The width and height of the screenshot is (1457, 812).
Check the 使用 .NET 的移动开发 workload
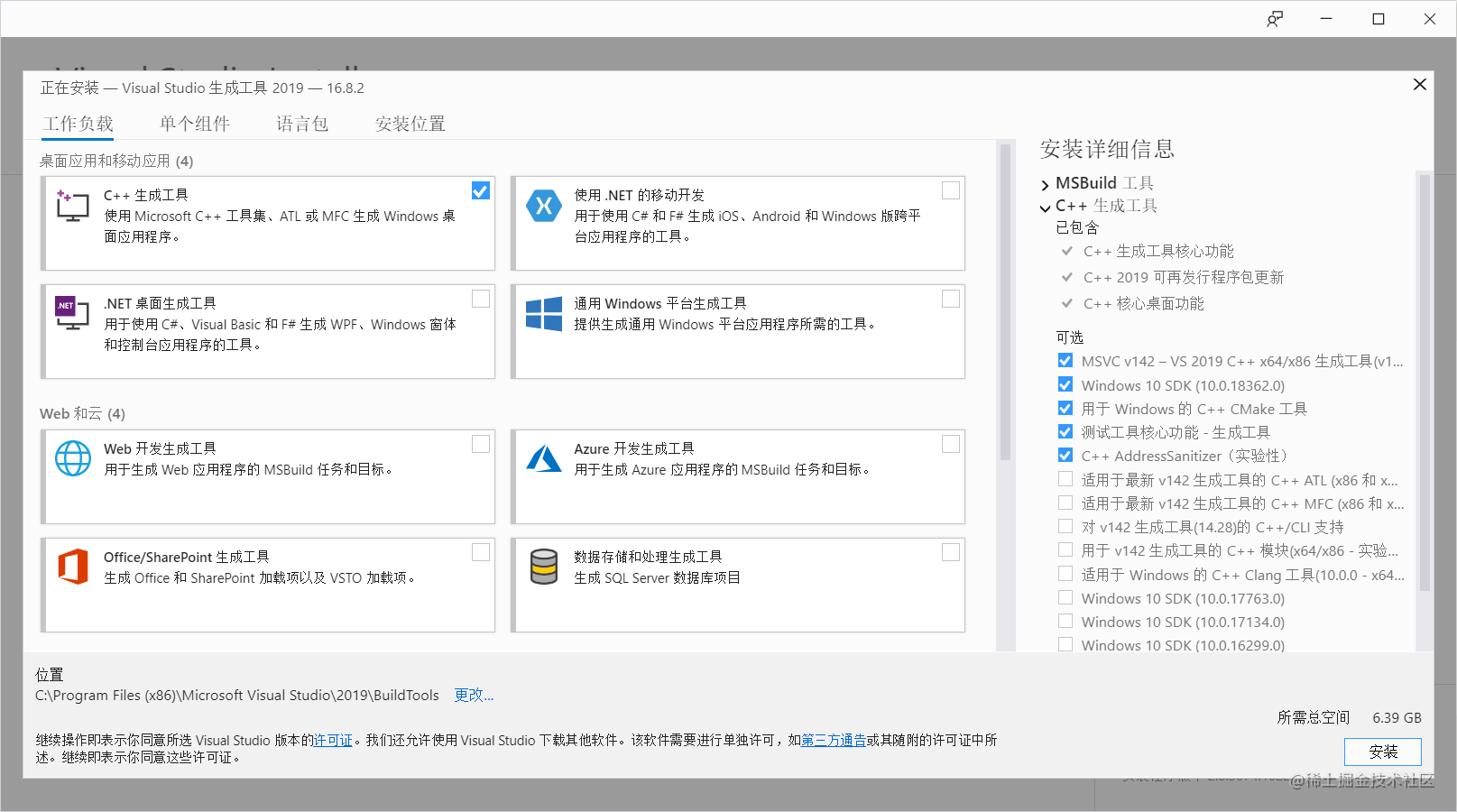951,190
